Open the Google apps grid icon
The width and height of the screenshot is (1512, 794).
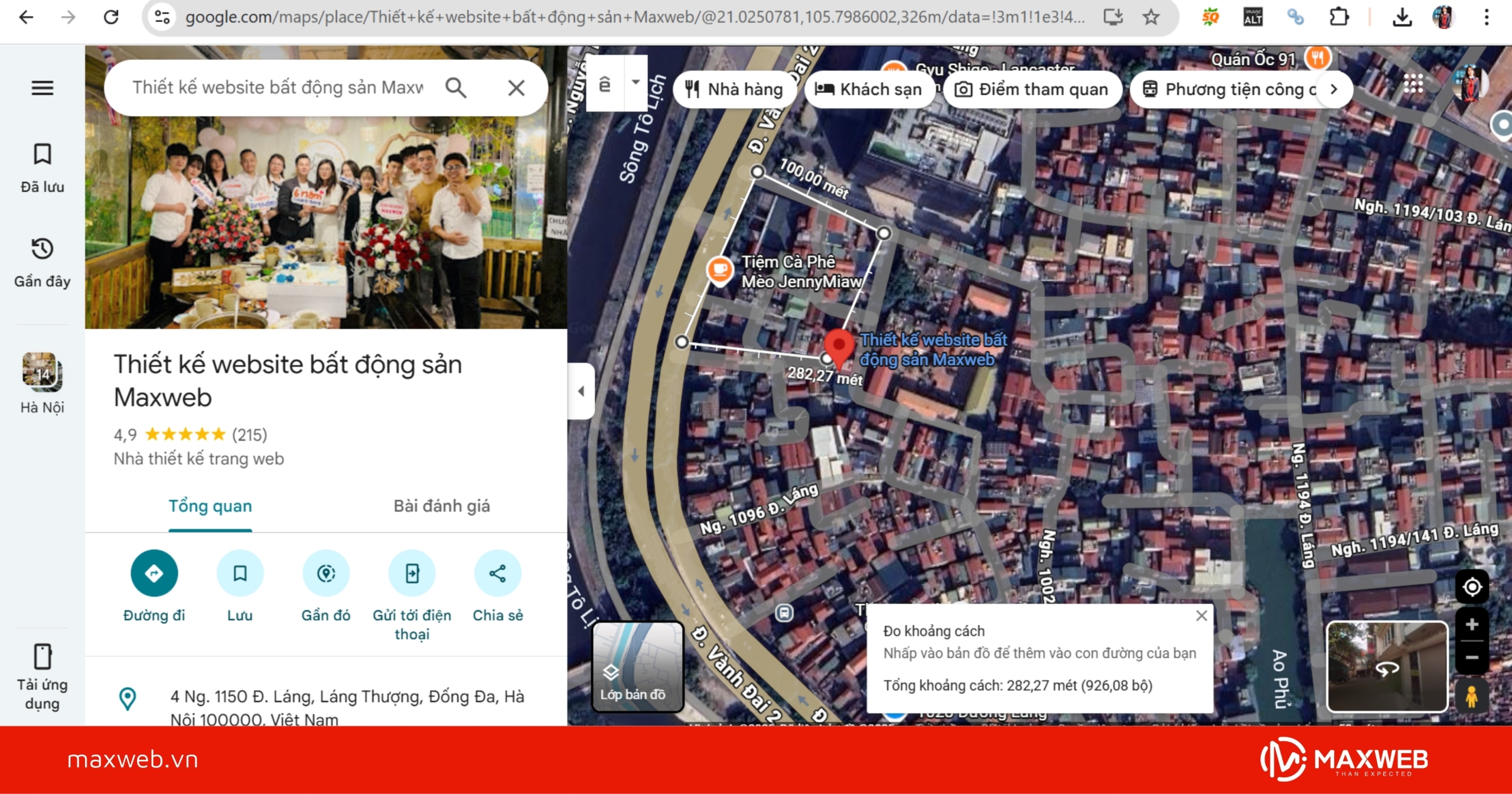tap(1413, 84)
